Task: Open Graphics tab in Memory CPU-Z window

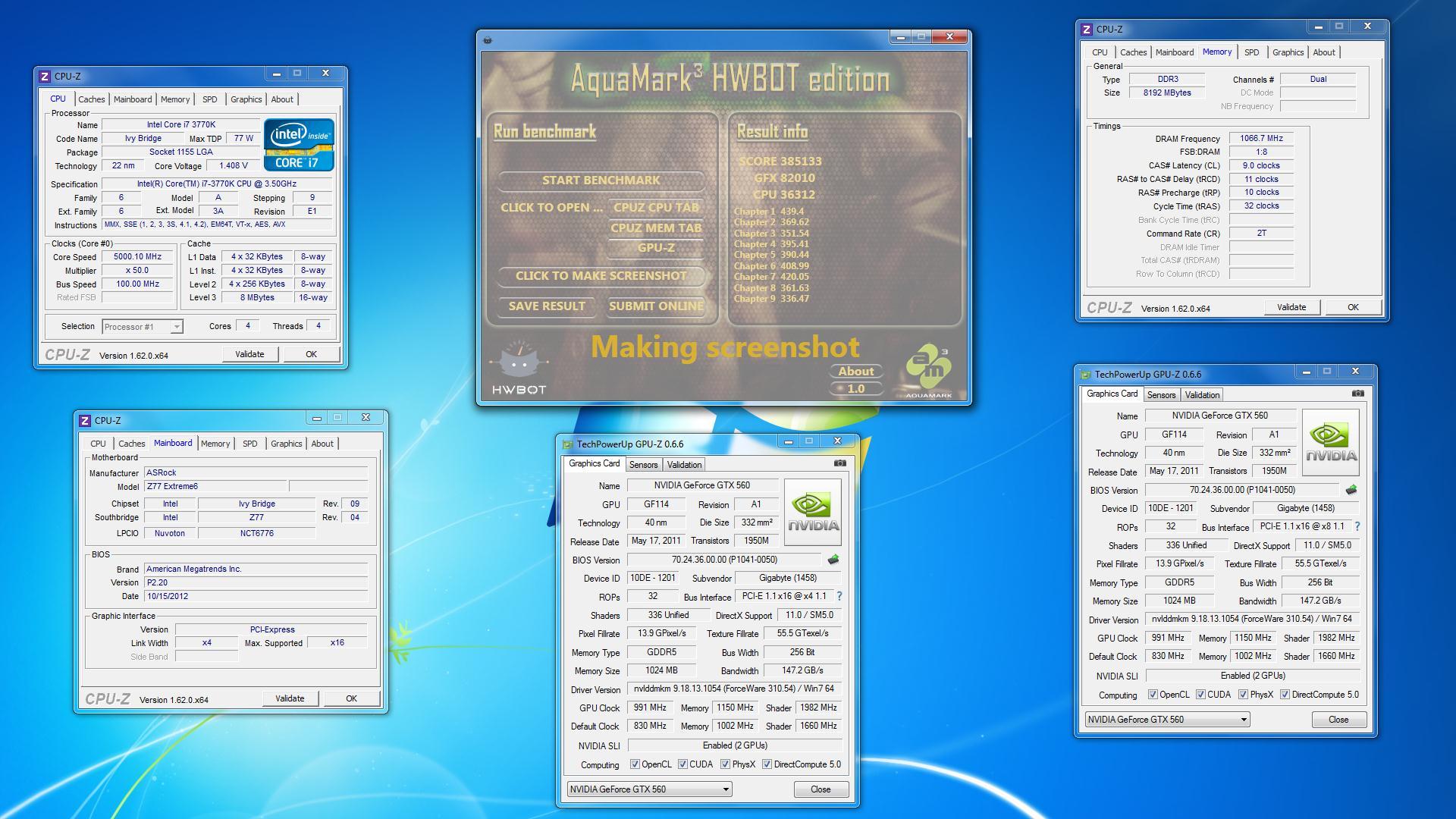Action: pos(1288,52)
